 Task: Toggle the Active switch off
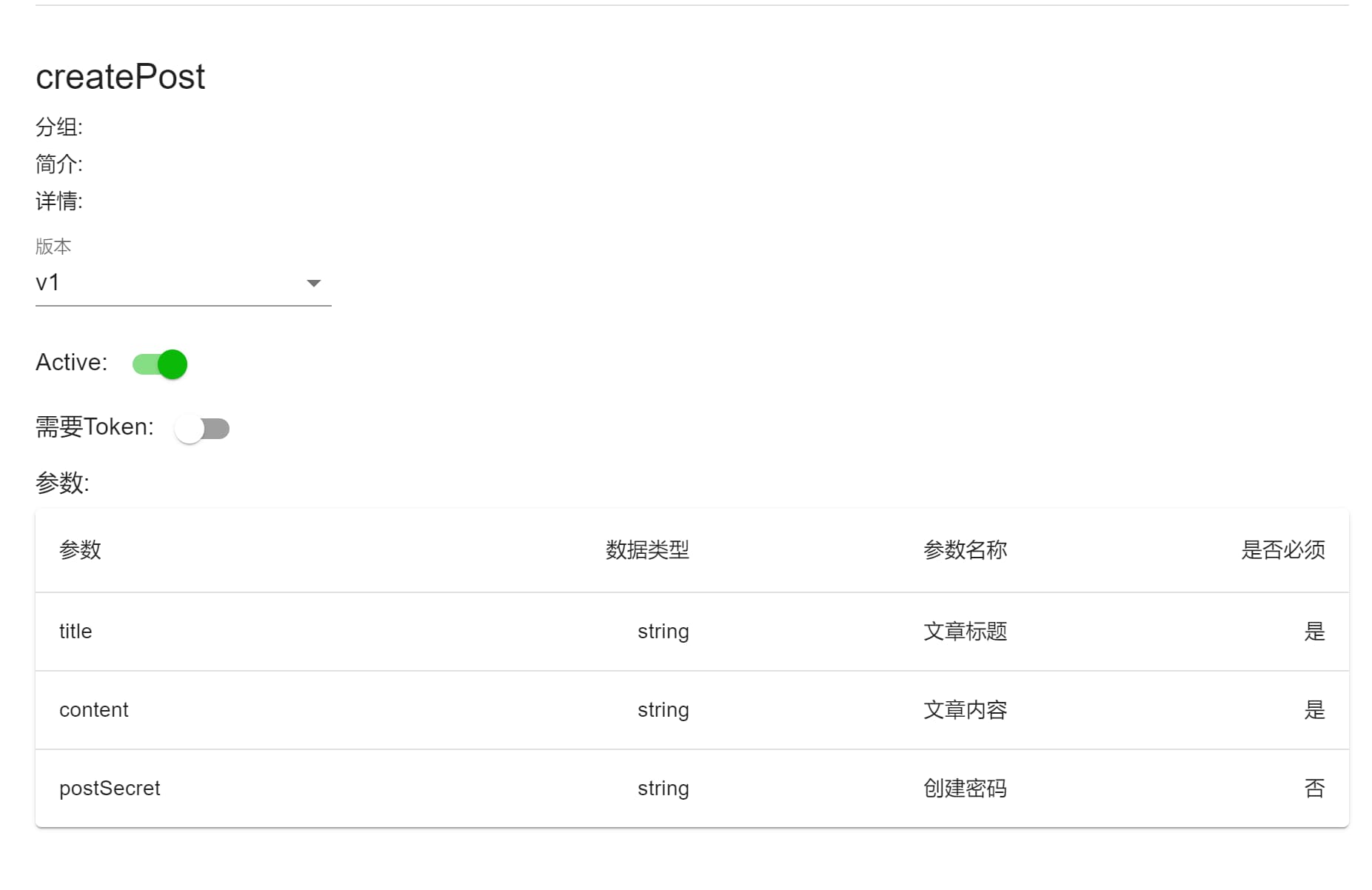(x=160, y=364)
